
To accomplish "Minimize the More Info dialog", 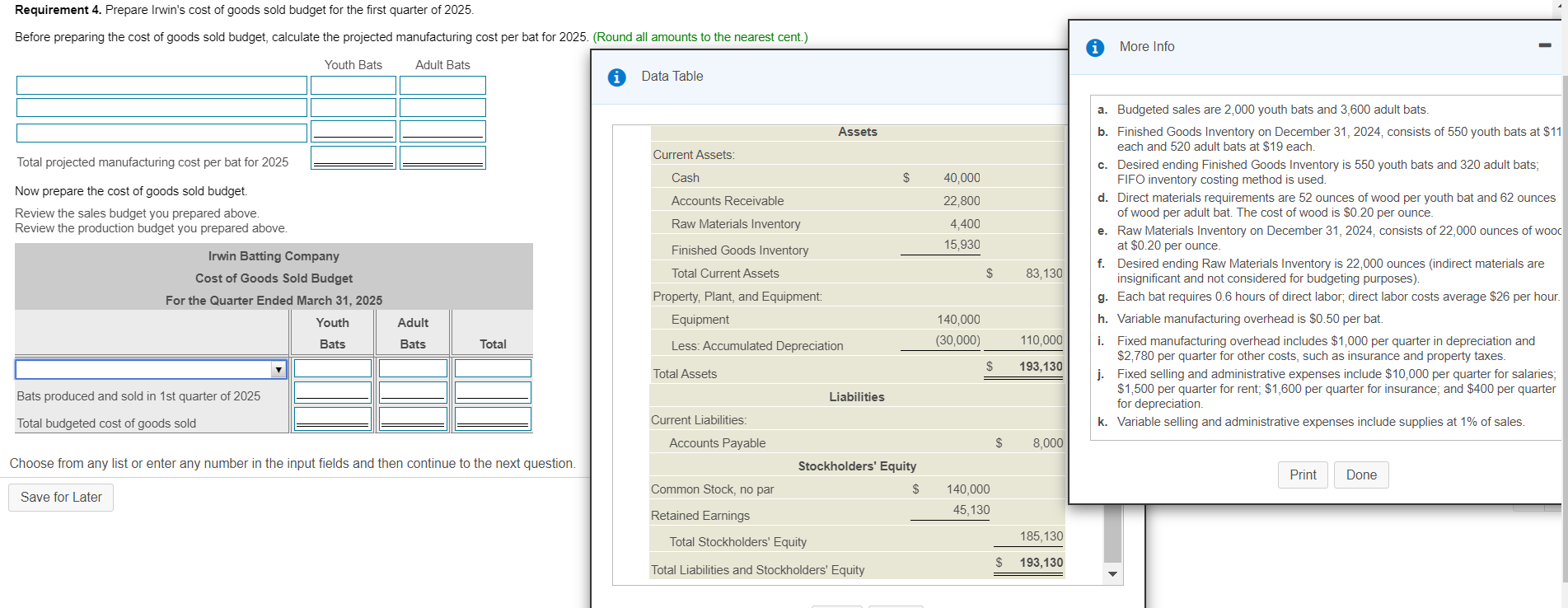I will (x=1545, y=45).
